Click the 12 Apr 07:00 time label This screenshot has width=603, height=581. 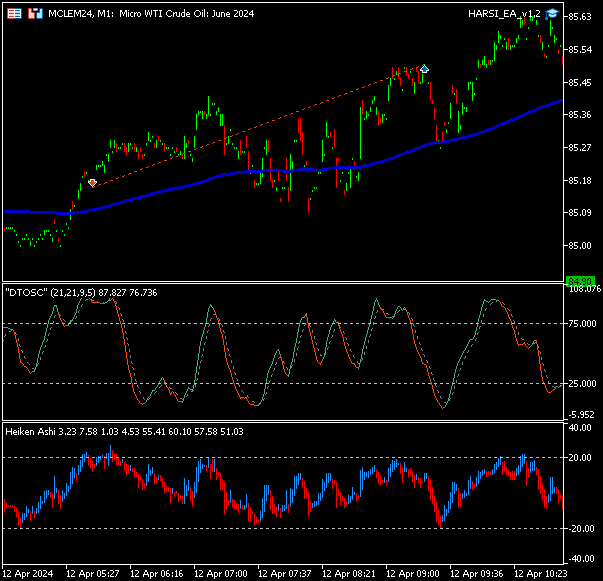pos(221,574)
